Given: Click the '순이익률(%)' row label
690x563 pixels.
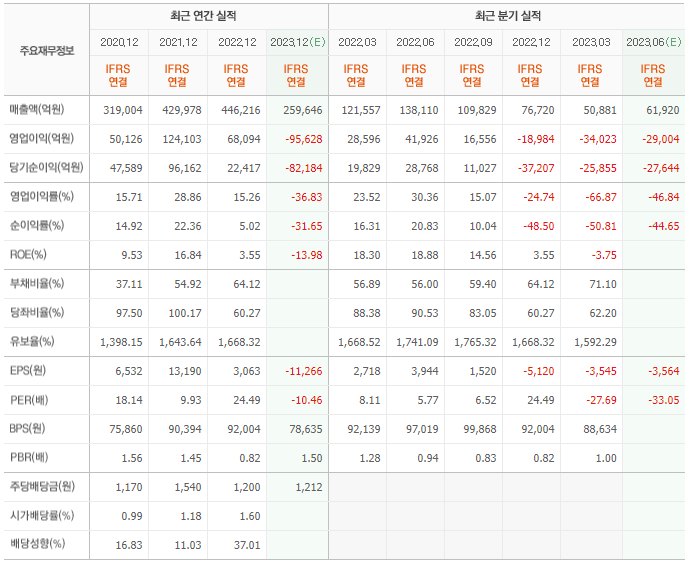Looking at the screenshot, I should coord(37,226).
